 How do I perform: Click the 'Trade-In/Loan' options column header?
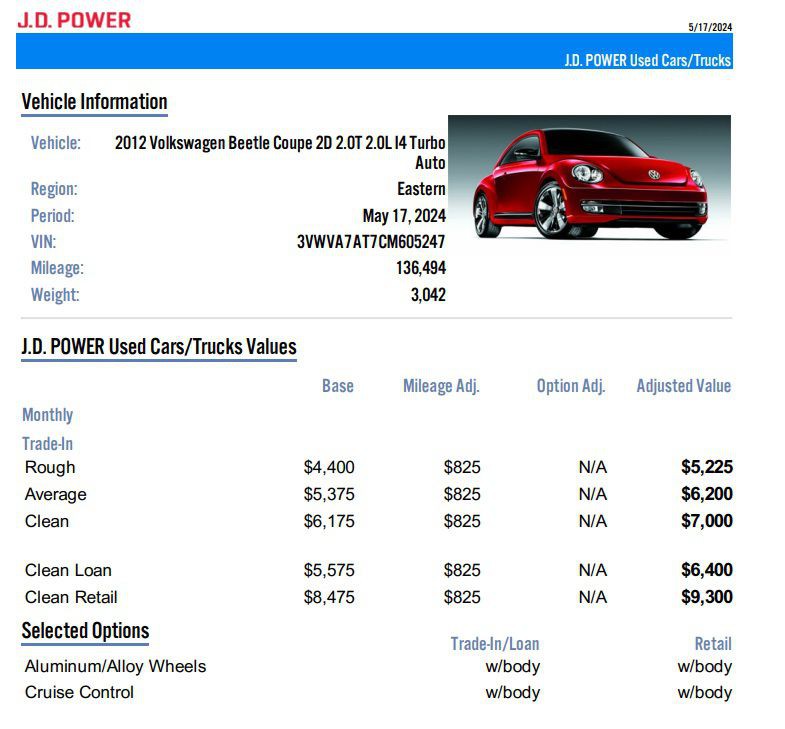click(x=495, y=643)
